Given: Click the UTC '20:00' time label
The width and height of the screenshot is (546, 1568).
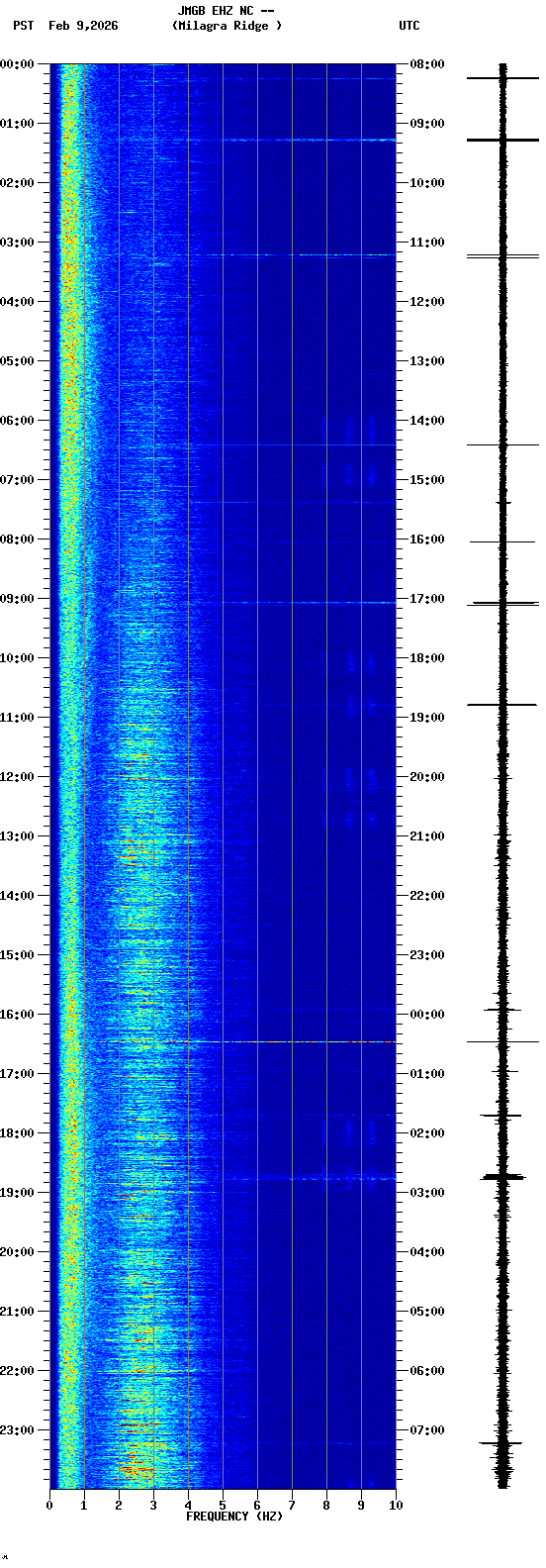Looking at the screenshot, I should [x=427, y=777].
